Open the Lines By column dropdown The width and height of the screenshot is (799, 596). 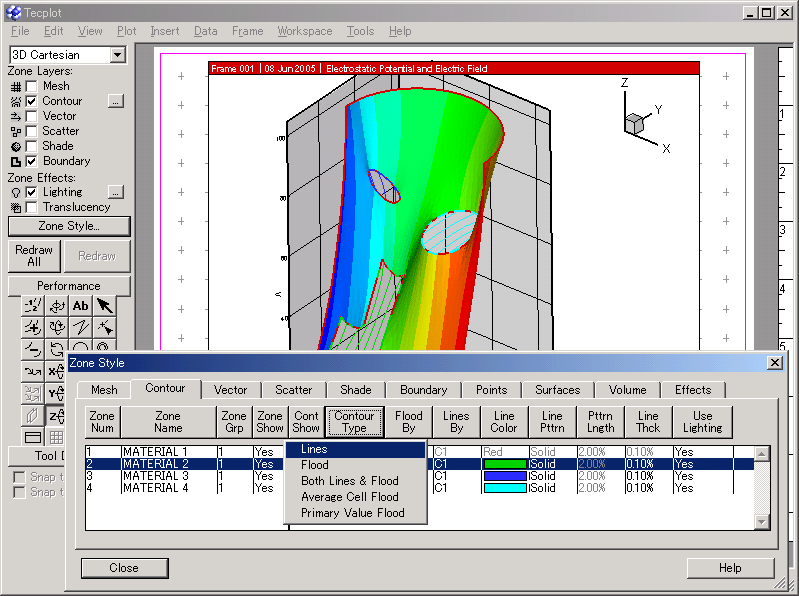(456, 422)
